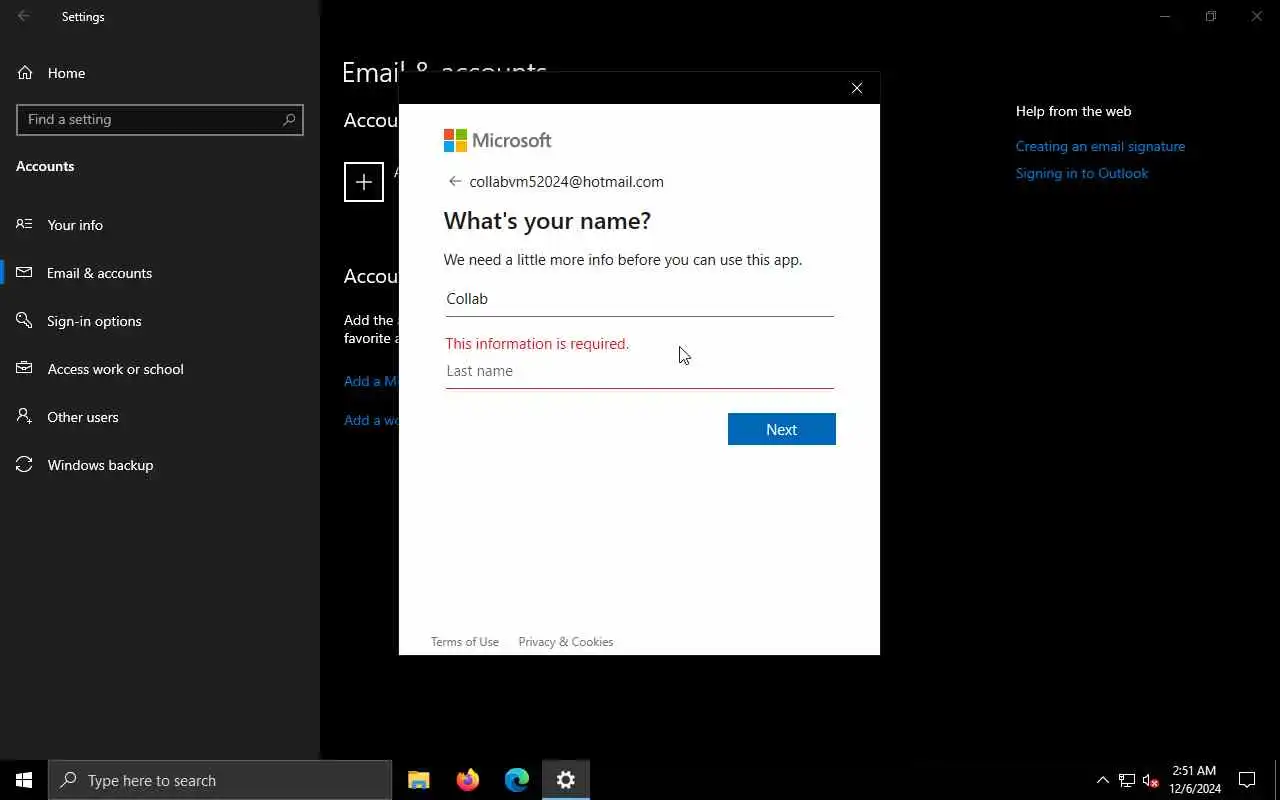
Task: Click the muted volume tray icon
Action: pos(1151,780)
